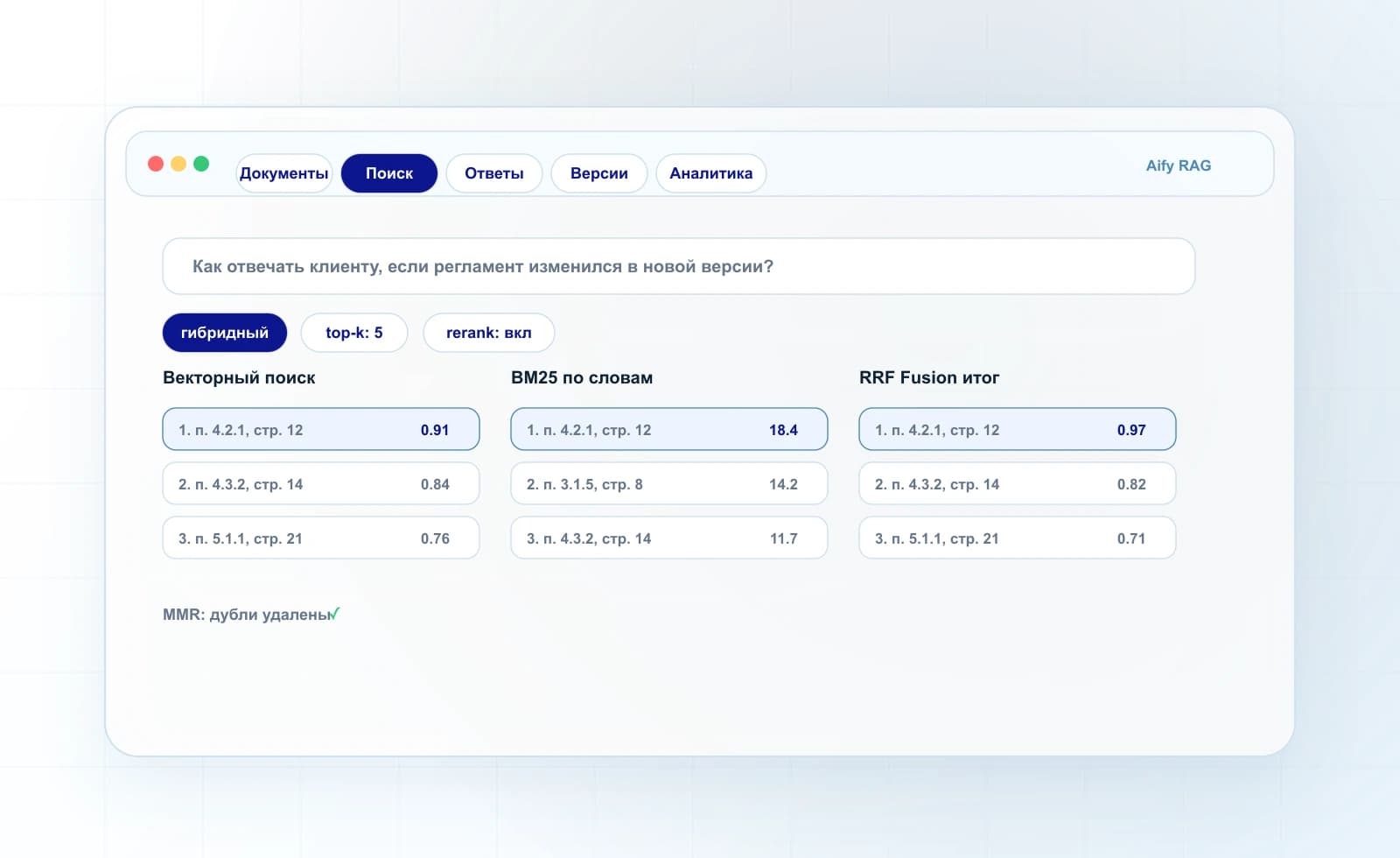Click the red window close dot
1400x858 pixels.
pos(156,164)
